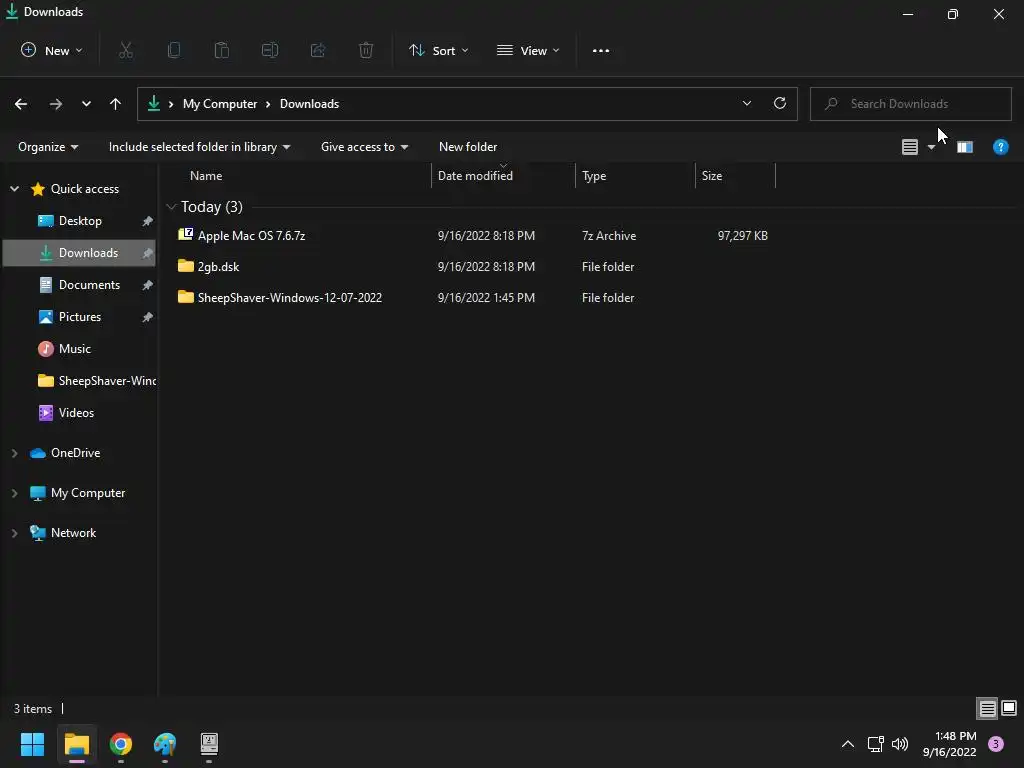This screenshot has width=1024, height=768.
Task: Select the Apple Mac OS 7.6.7z file name
Action: (x=251, y=236)
